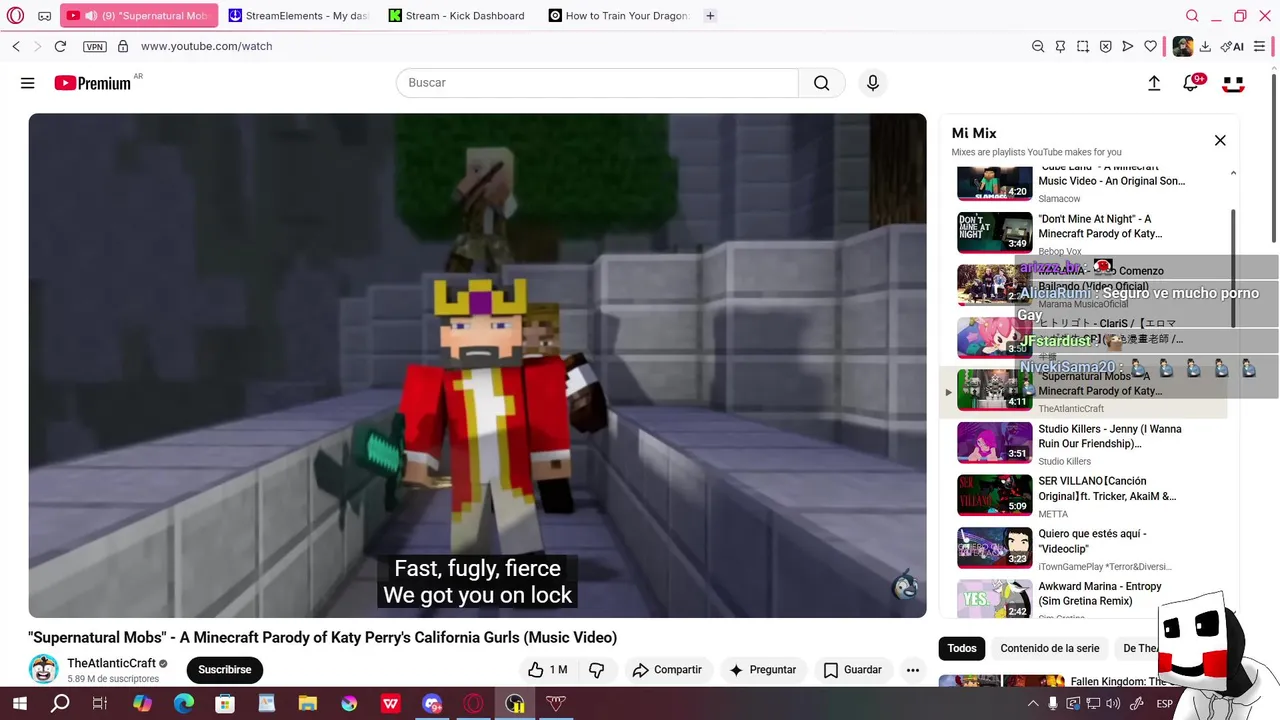Open the YouTube account avatar menu
This screenshot has width=1280, height=720.
point(1233,84)
